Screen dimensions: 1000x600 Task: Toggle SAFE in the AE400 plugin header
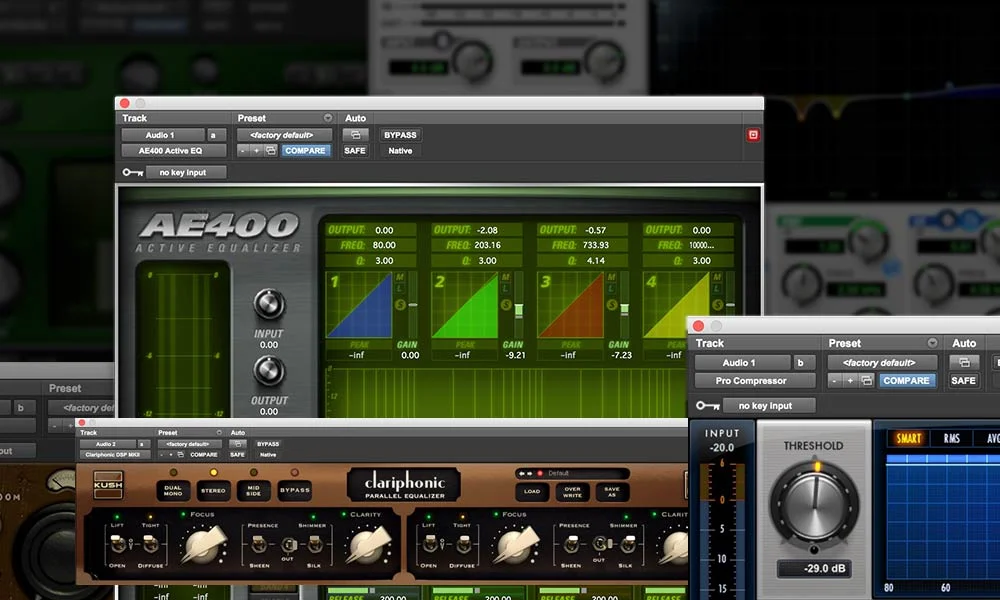click(x=355, y=150)
